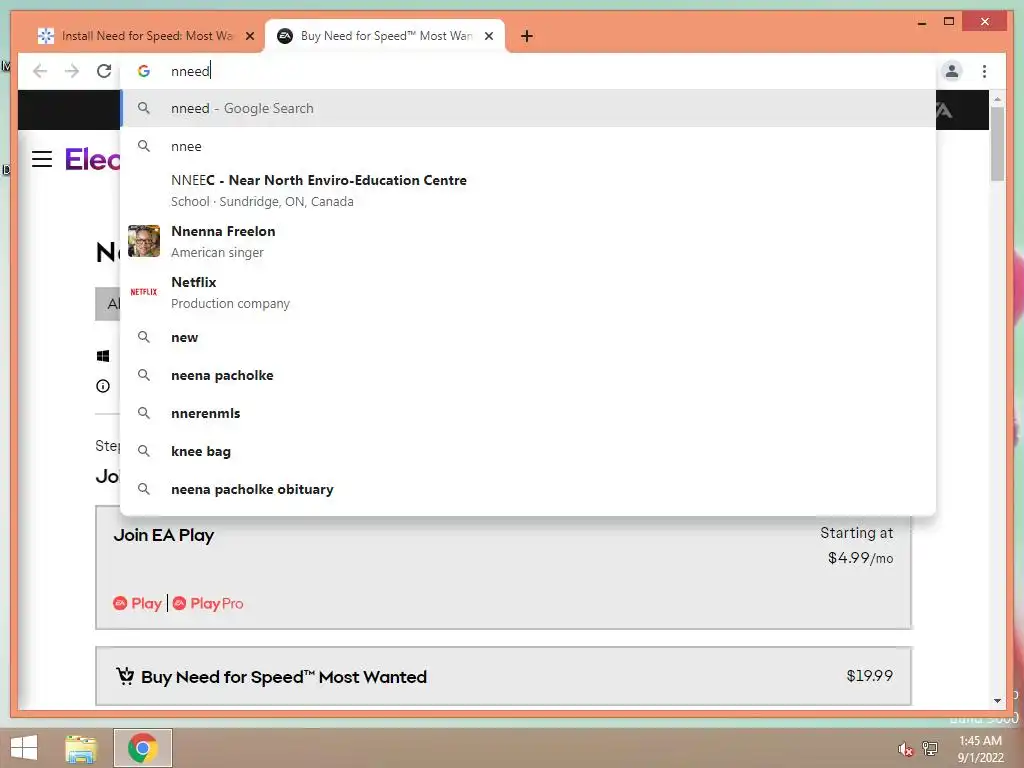Close the Install Need for Speed tab
The height and width of the screenshot is (768, 1024).
(x=249, y=37)
